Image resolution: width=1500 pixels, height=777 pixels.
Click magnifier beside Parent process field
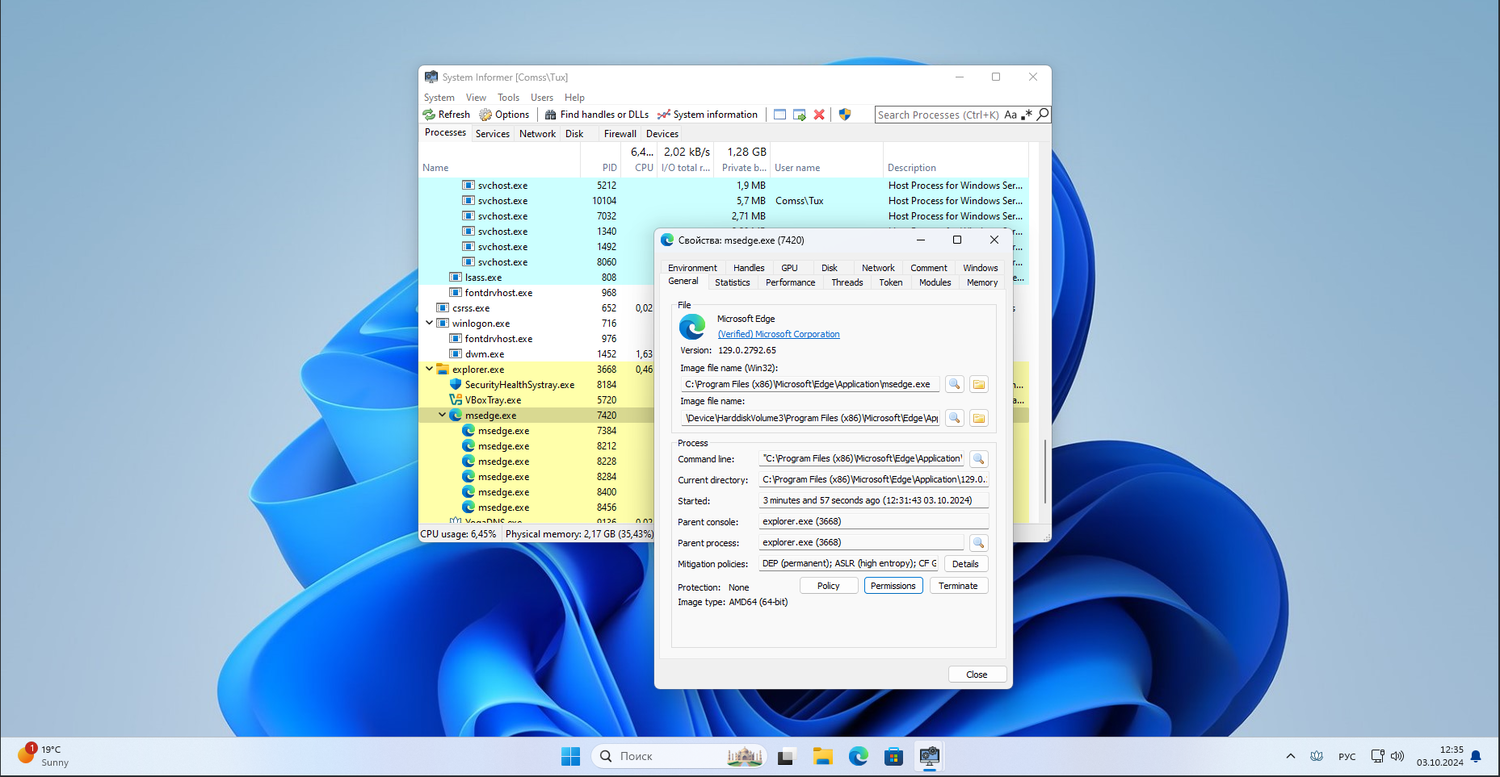pyautogui.click(x=978, y=543)
